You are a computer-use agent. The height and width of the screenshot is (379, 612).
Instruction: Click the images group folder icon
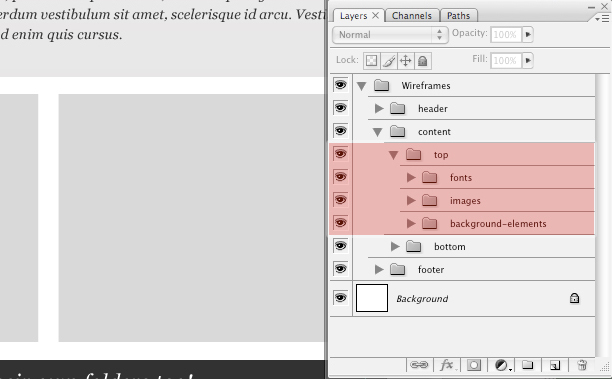click(x=429, y=200)
